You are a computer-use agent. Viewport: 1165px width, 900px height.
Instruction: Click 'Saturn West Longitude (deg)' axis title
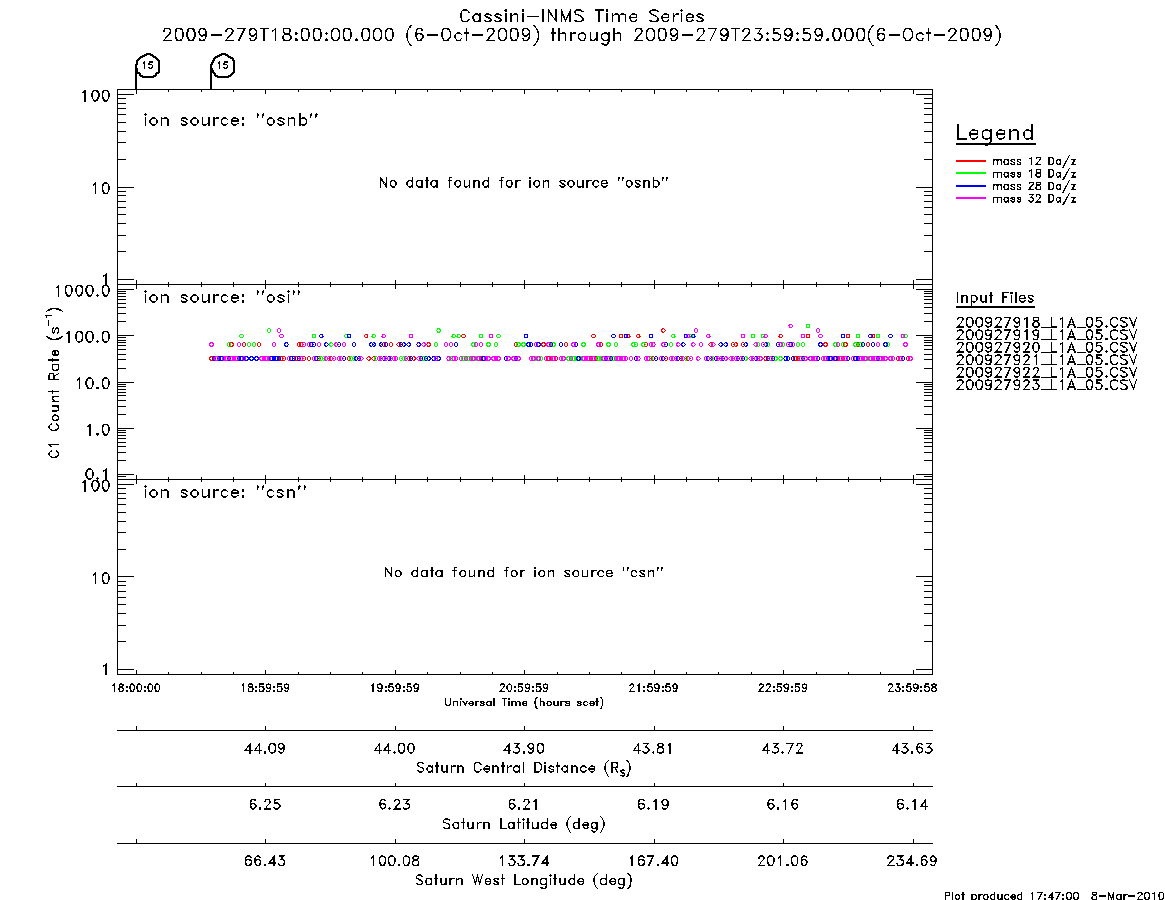point(524,881)
